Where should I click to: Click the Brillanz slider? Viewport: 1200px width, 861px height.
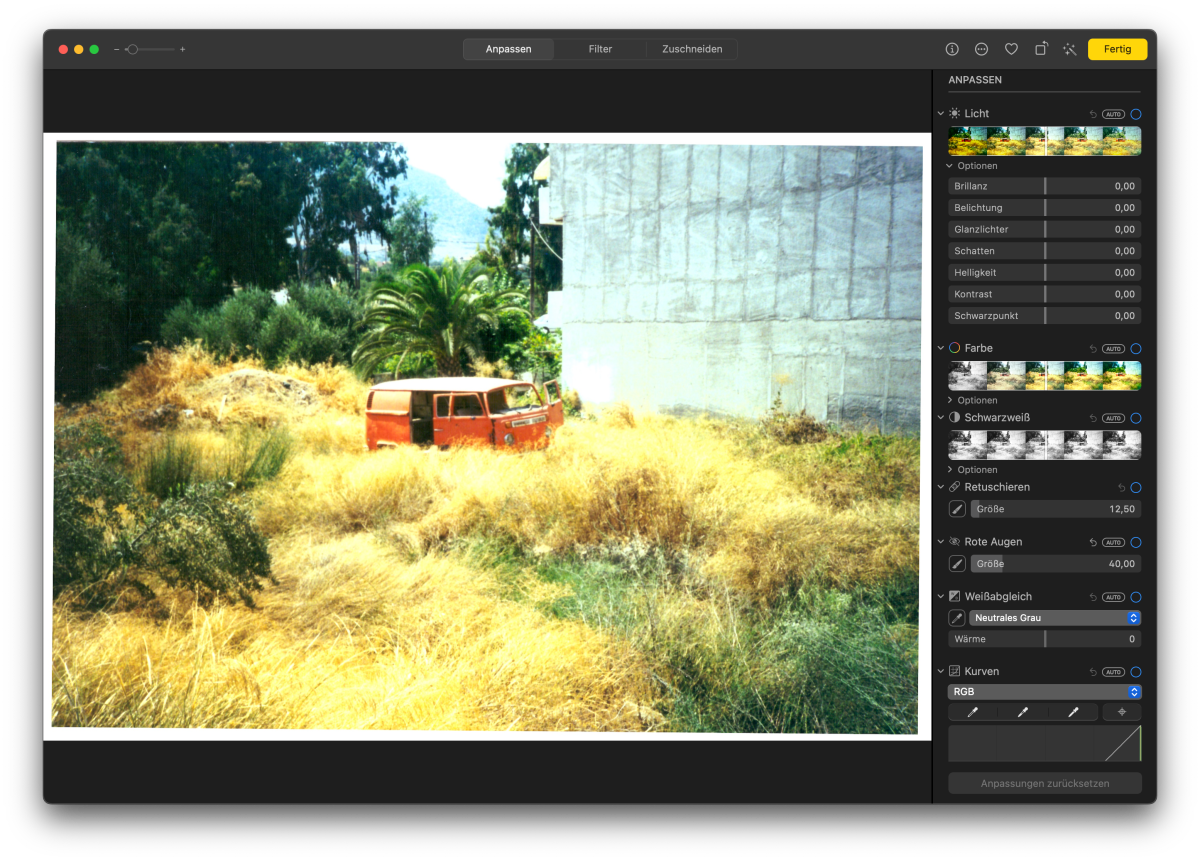(x=1045, y=186)
